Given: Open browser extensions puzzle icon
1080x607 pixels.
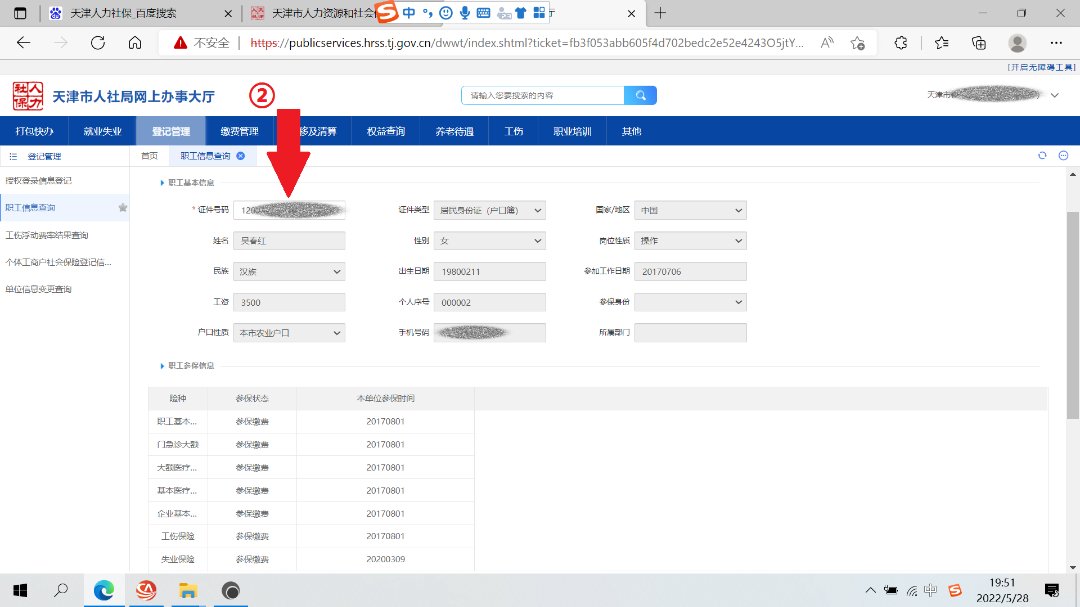Looking at the screenshot, I should click(x=900, y=43).
